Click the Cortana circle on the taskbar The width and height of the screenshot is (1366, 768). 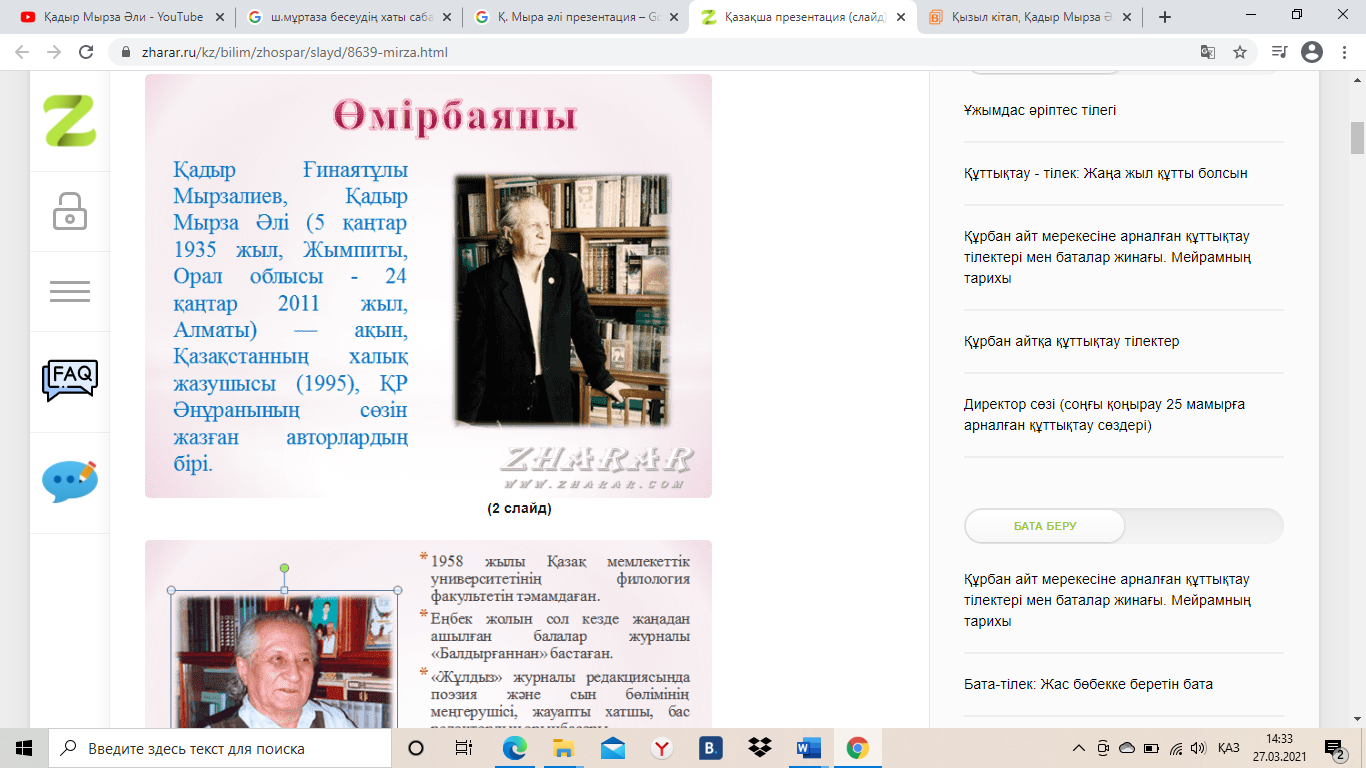point(416,748)
